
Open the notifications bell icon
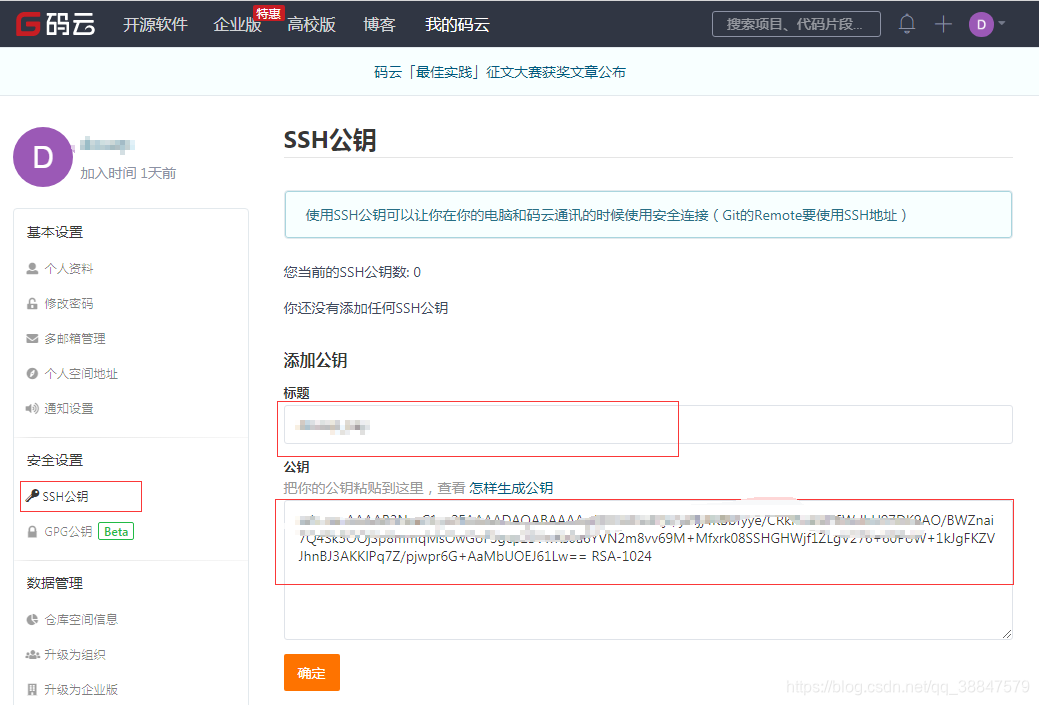906,24
